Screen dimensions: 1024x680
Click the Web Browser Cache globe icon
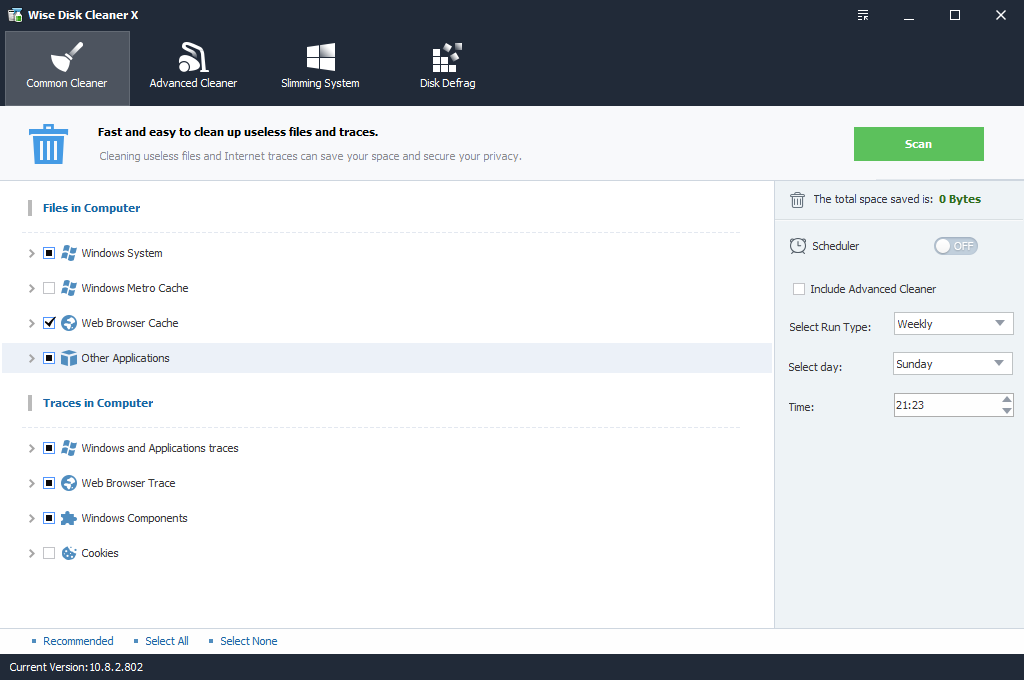[x=69, y=323]
